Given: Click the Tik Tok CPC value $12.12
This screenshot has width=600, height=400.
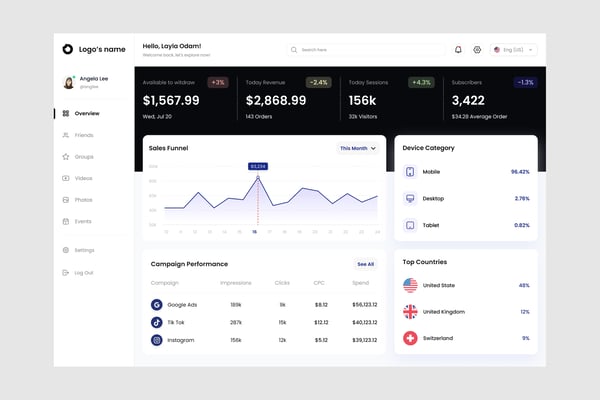Looking at the screenshot, I should [x=321, y=322].
